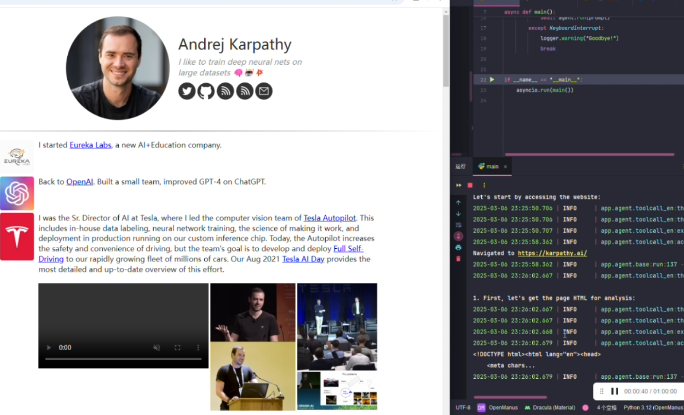
Task: Open the first RSS feed icon
Action: pyautogui.click(x=226, y=91)
